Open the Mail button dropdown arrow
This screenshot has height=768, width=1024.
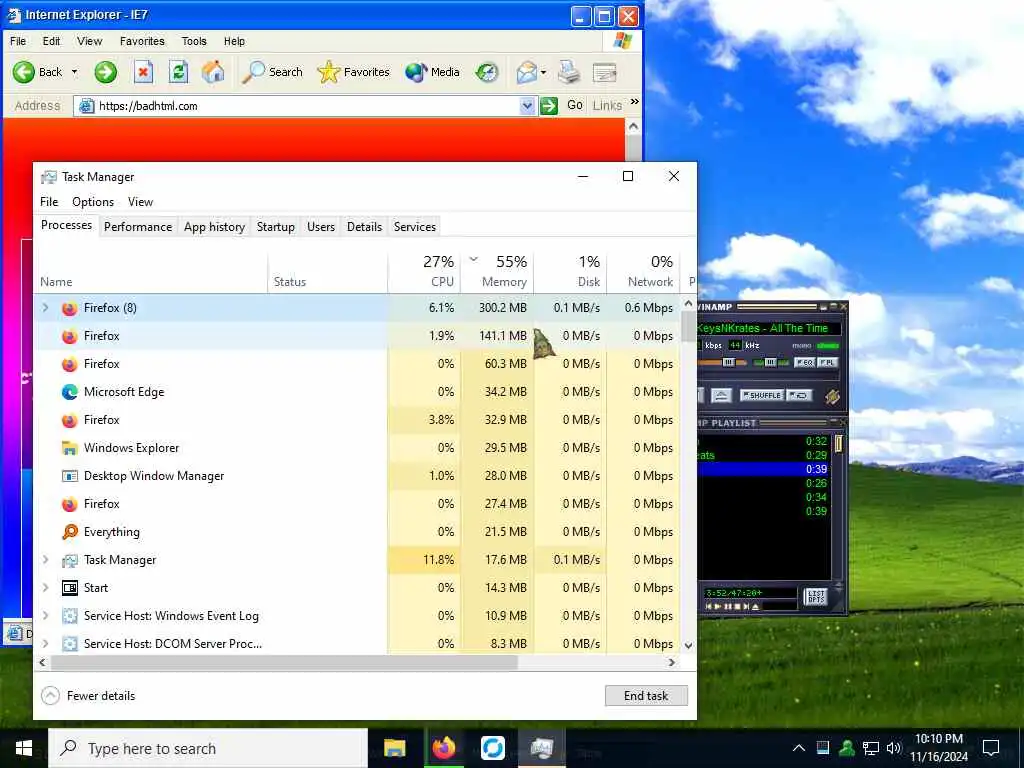(x=543, y=72)
